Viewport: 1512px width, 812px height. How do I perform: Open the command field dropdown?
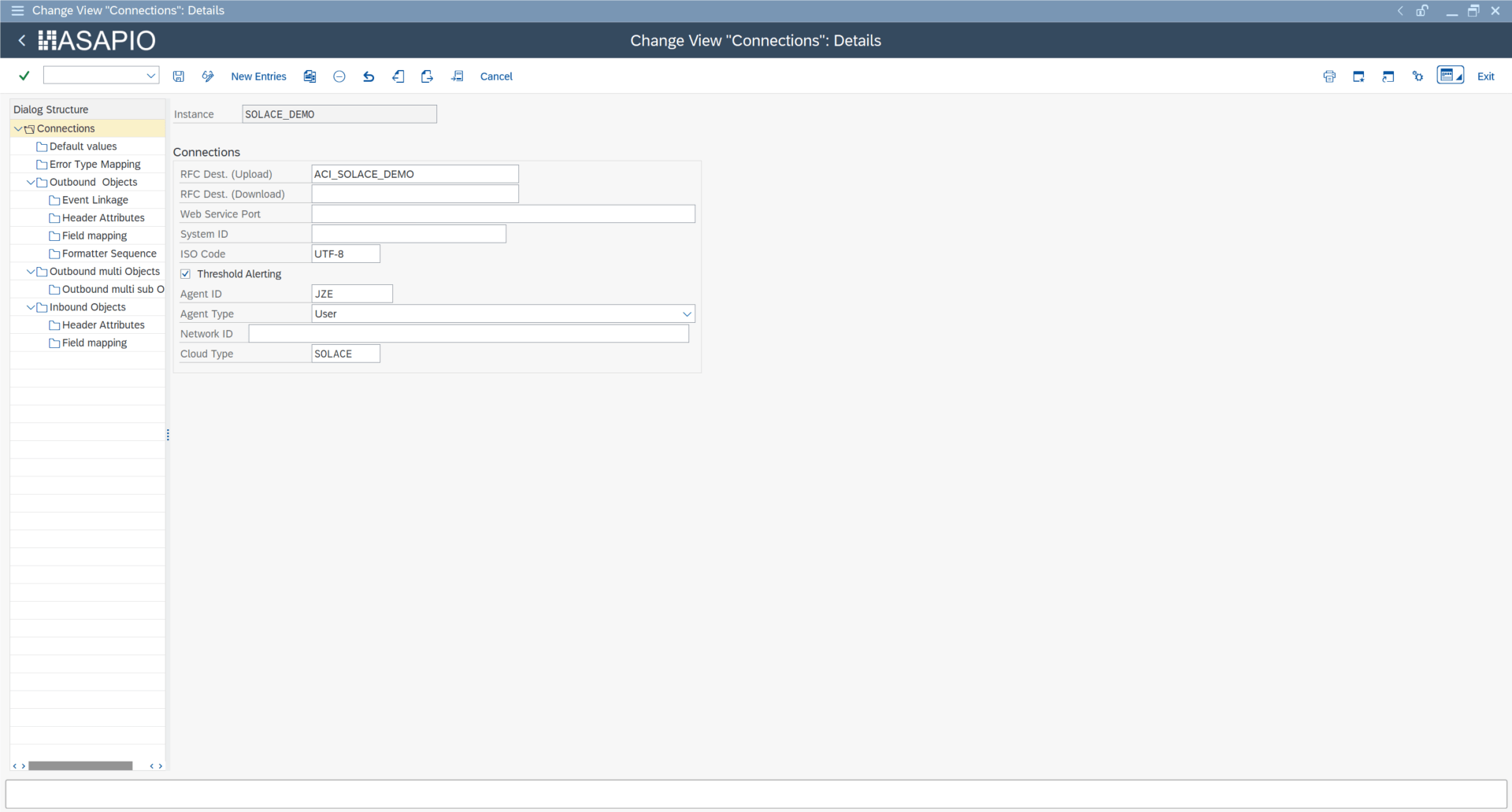tap(150, 76)
